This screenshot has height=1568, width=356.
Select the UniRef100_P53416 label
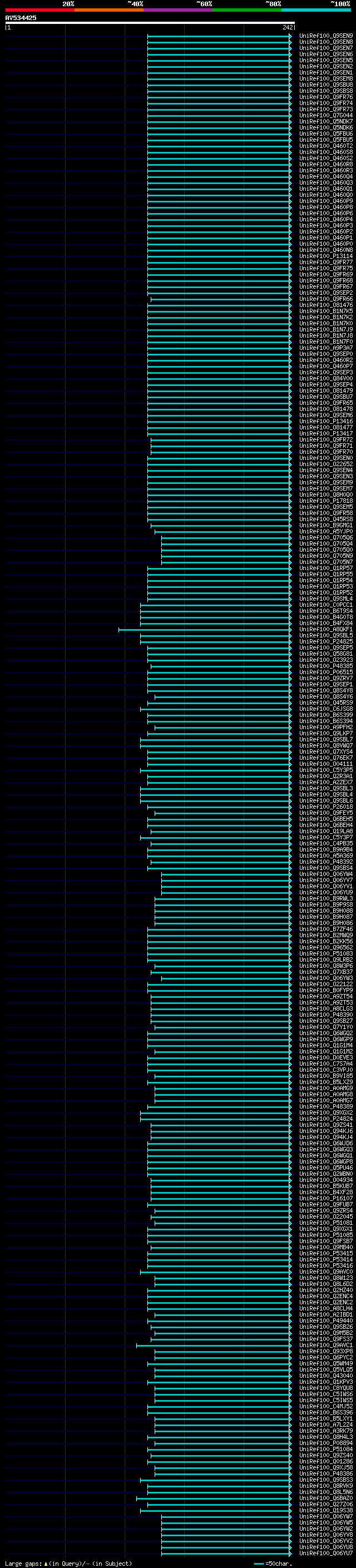tap(326, 1265)
